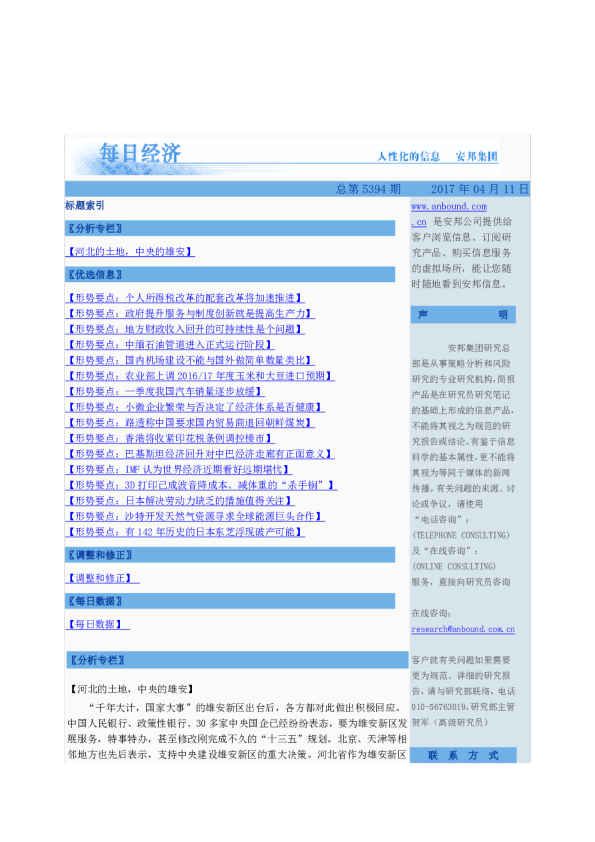
Task: Open link 3D打印已成波音降成本的杀手锏
Action: coord(201,485)
